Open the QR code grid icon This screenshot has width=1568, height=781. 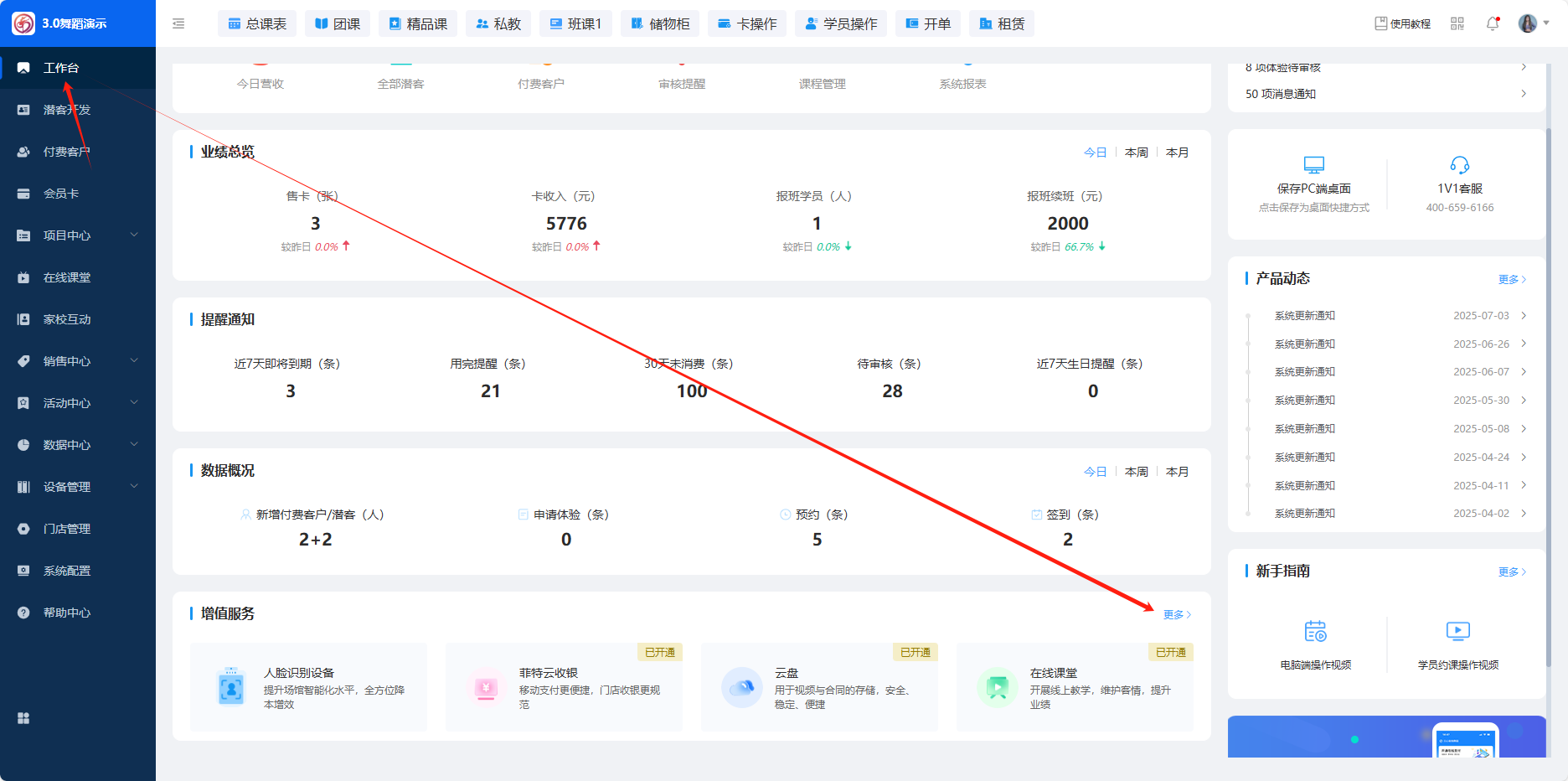[x=1457, y=23]
